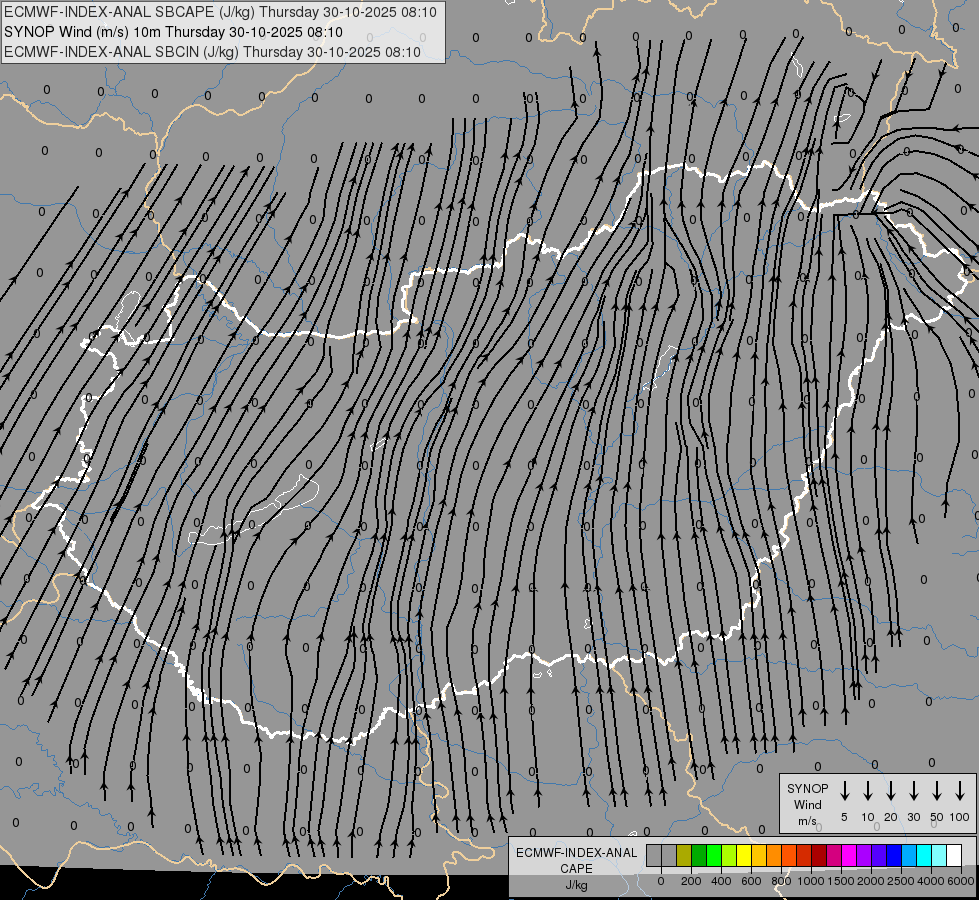Click the 600 tick label on CAPE scale

pos(751,881)
